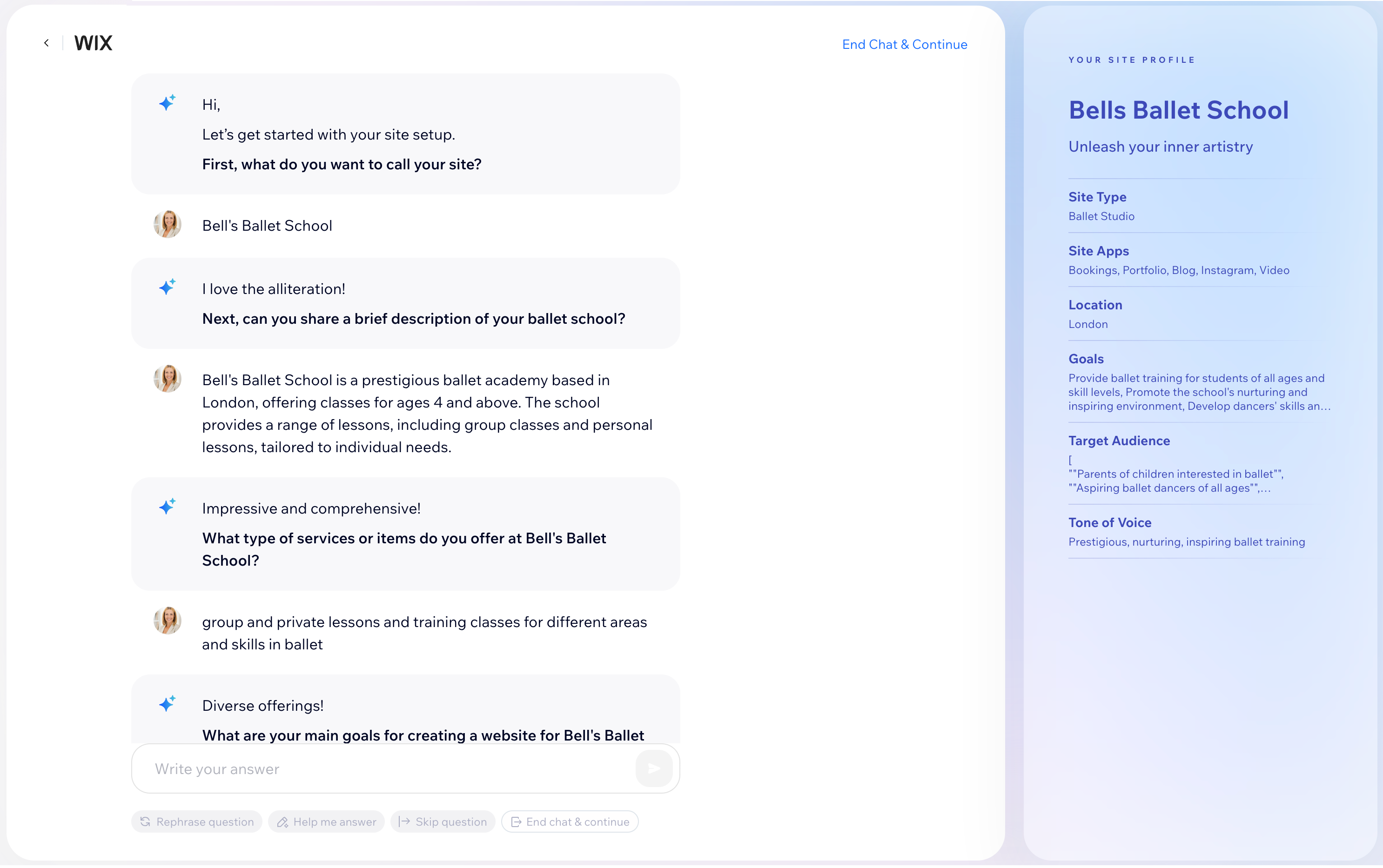Toggle the End chat and continue option
The height and width of the screenshot is (868, 1383).
coord(570,821)
